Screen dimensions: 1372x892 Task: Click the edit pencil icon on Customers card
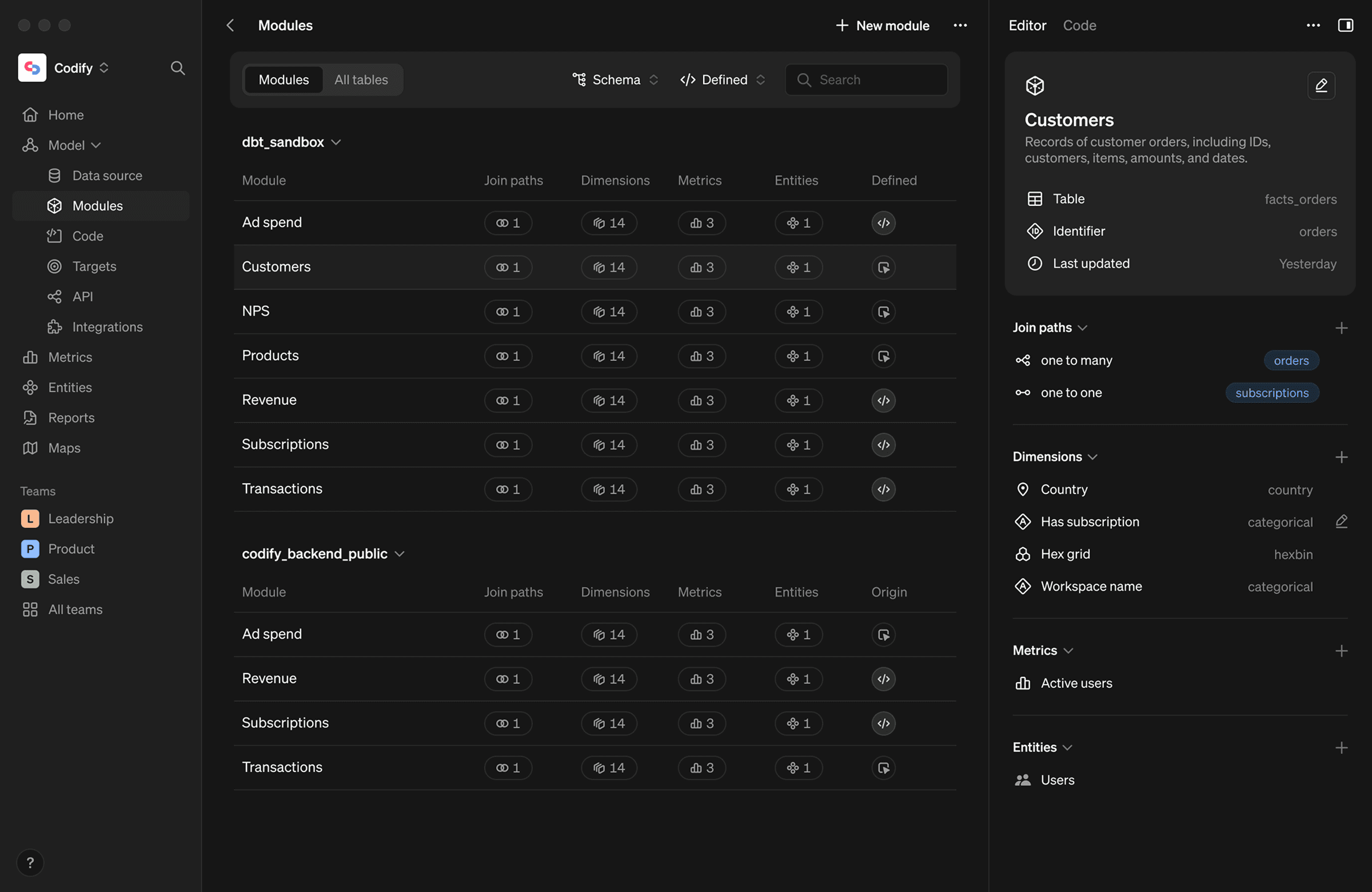1321,86
